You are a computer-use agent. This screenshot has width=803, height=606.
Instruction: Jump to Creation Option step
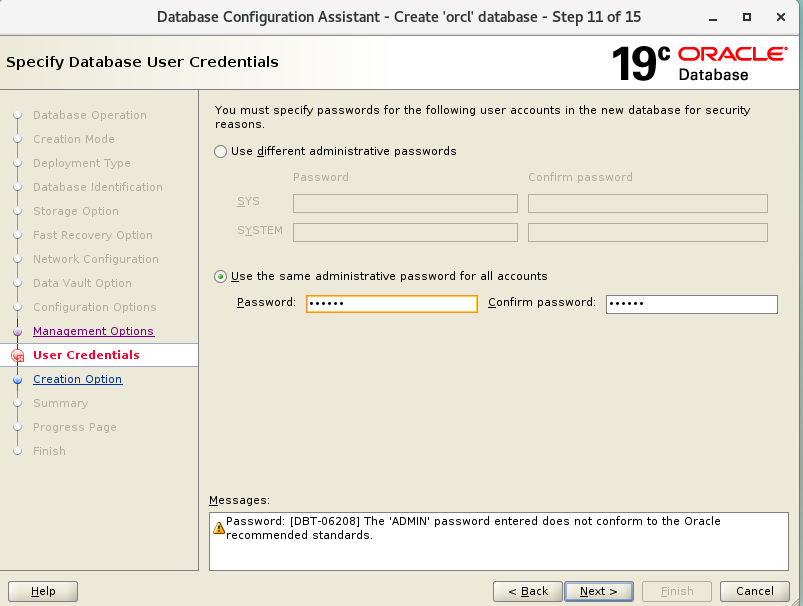78,379
